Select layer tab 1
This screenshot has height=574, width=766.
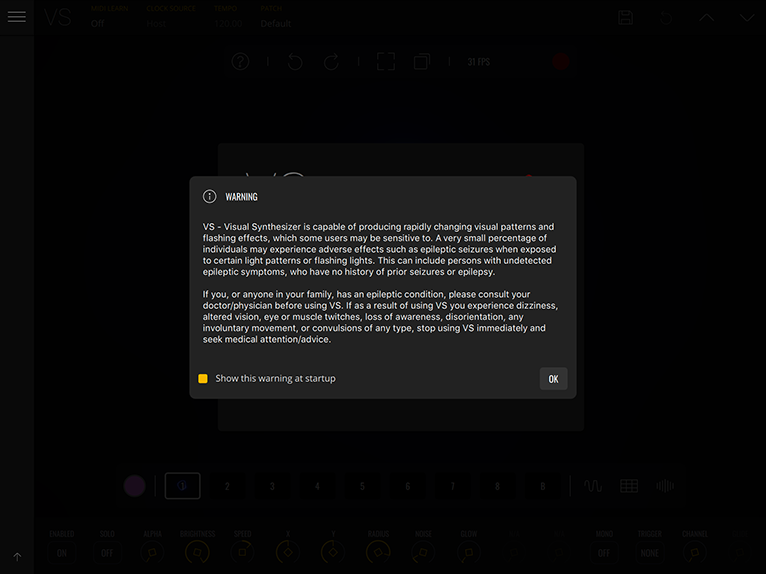[182, 486]
